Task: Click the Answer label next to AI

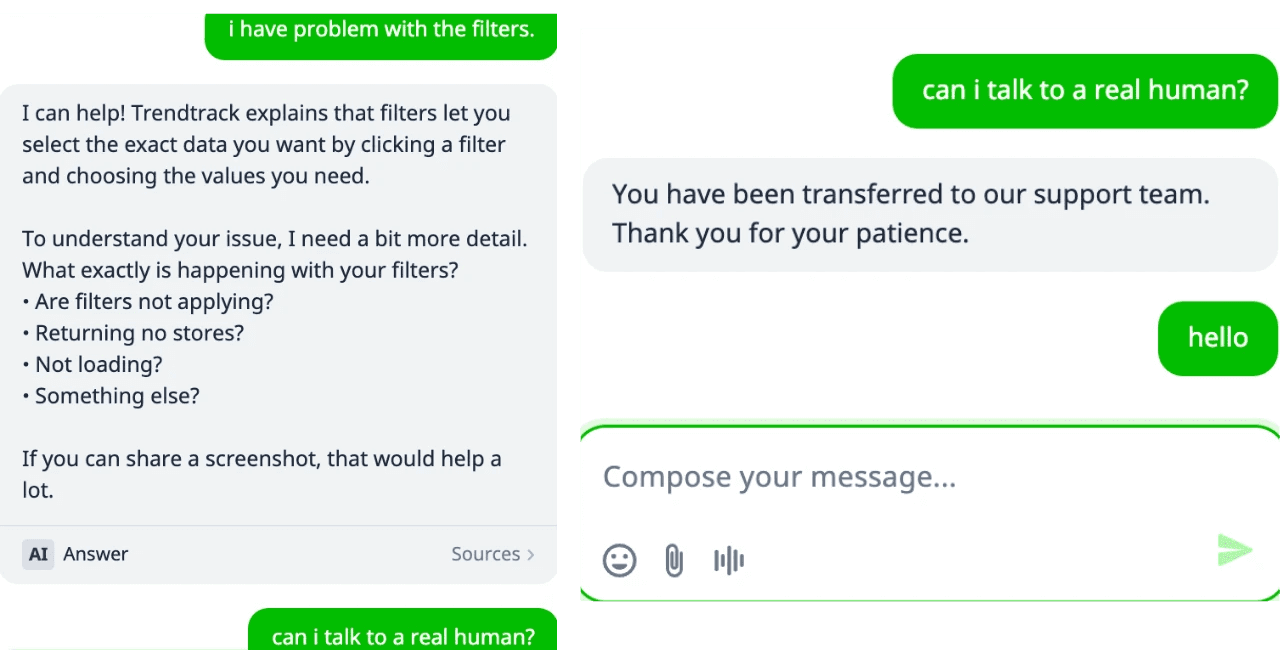Action: coord(96,554)
